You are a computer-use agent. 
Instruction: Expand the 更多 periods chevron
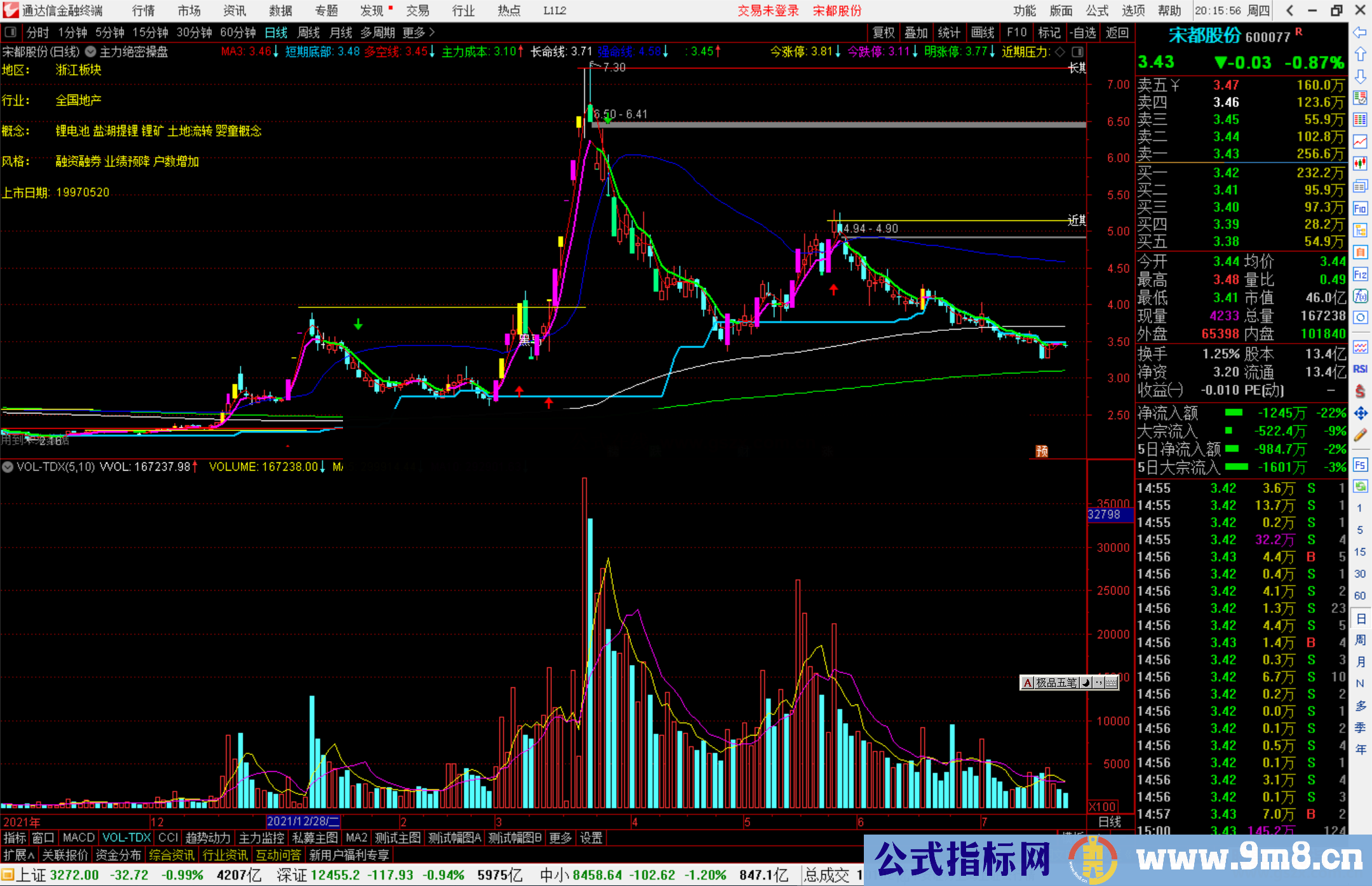(432, 32)
